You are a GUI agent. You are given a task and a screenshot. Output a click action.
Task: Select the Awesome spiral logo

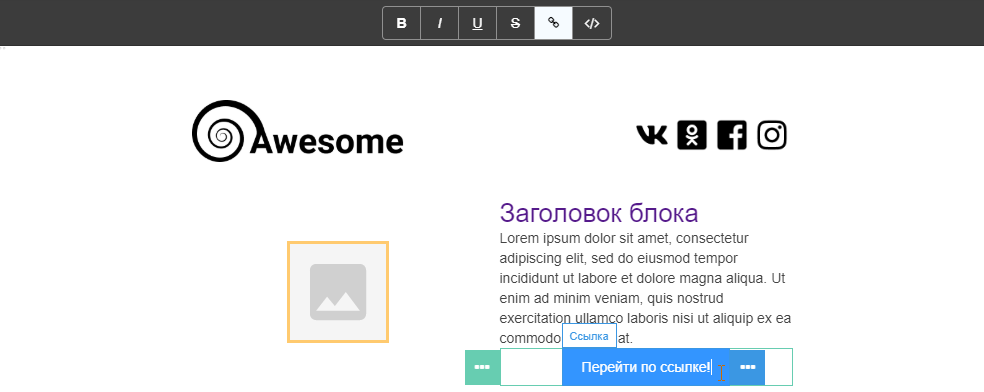click(x=297, y=131)
